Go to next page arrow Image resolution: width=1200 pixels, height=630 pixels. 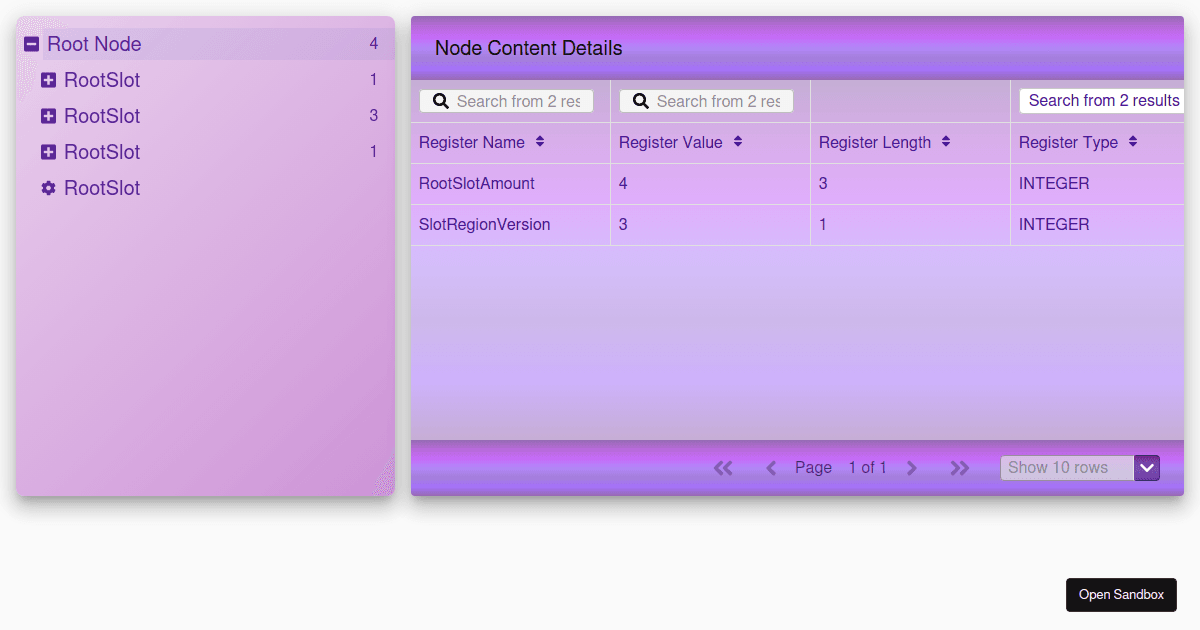pyautogui.click(x=911, y=468)
